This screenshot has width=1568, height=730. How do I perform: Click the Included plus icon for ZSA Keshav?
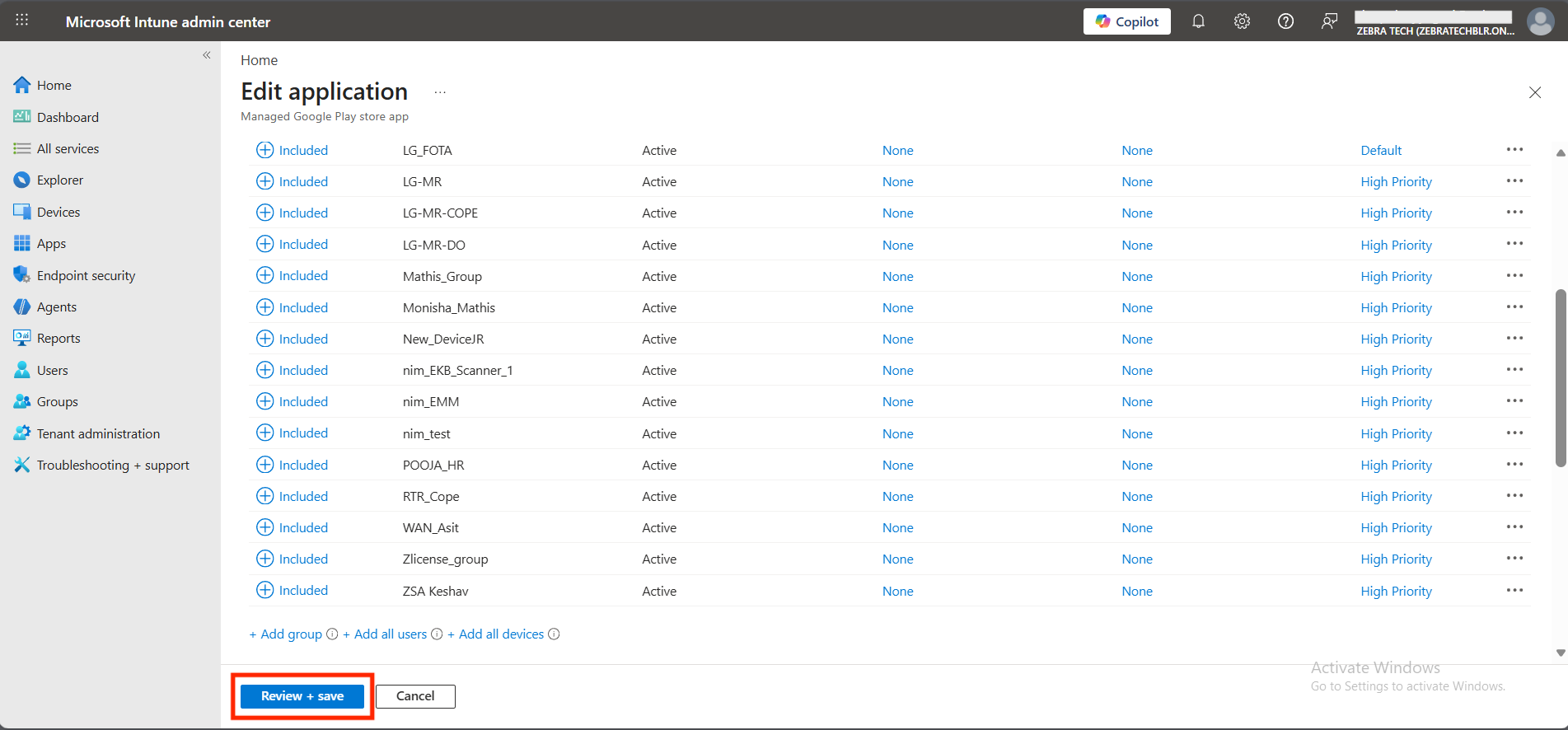264,590
